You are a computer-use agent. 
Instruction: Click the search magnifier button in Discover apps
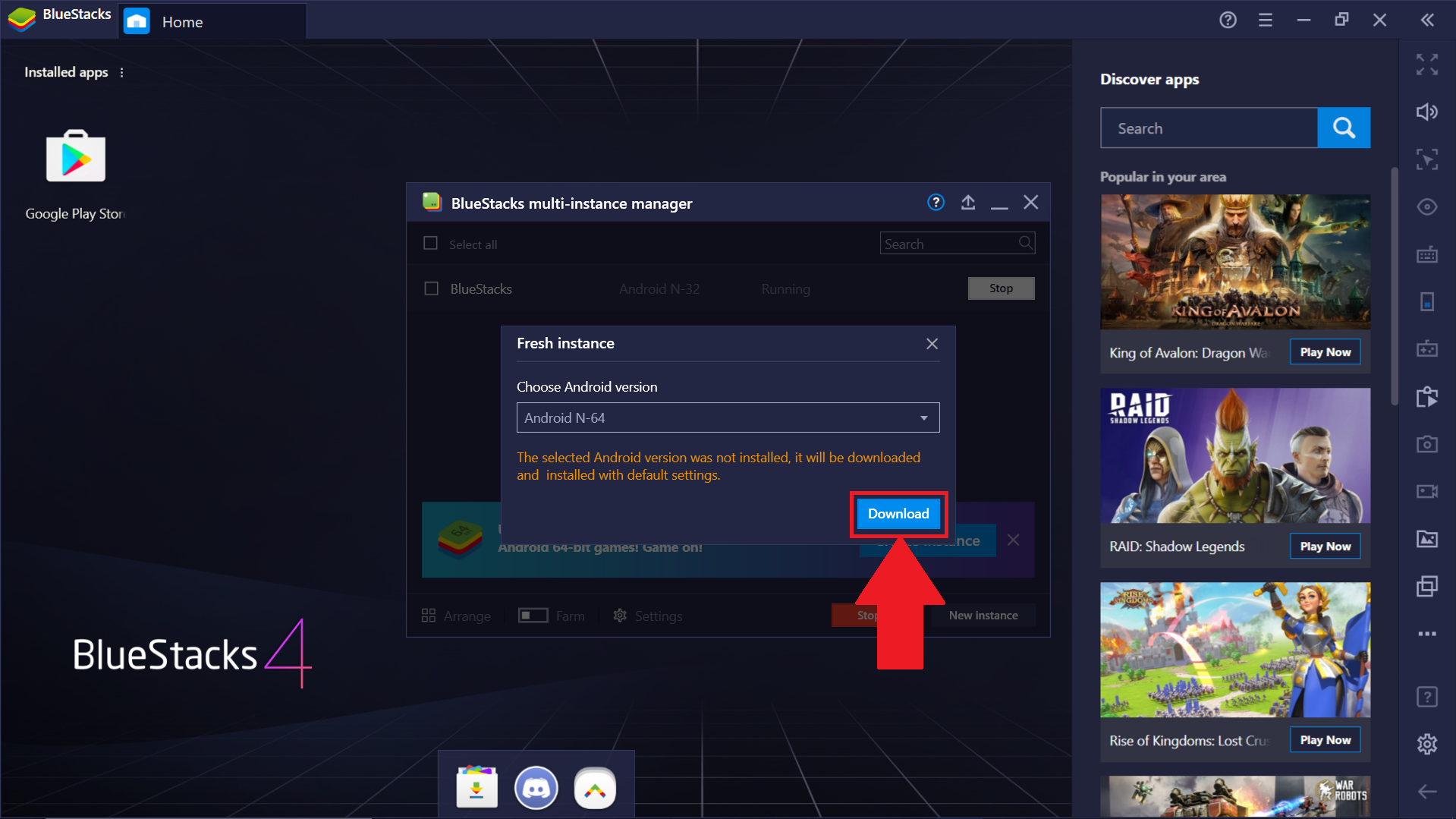(x=1344, y=128)
